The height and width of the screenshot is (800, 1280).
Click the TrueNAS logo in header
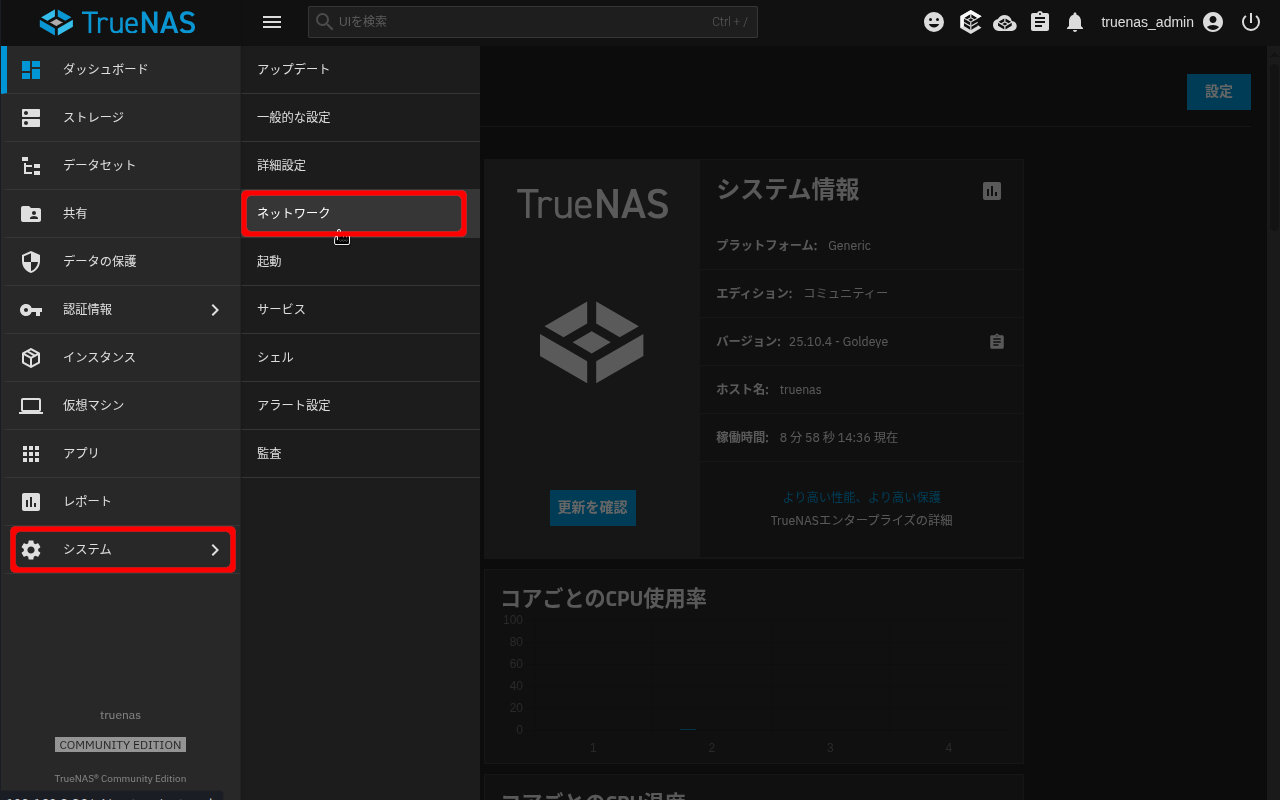tap(118, 22)
